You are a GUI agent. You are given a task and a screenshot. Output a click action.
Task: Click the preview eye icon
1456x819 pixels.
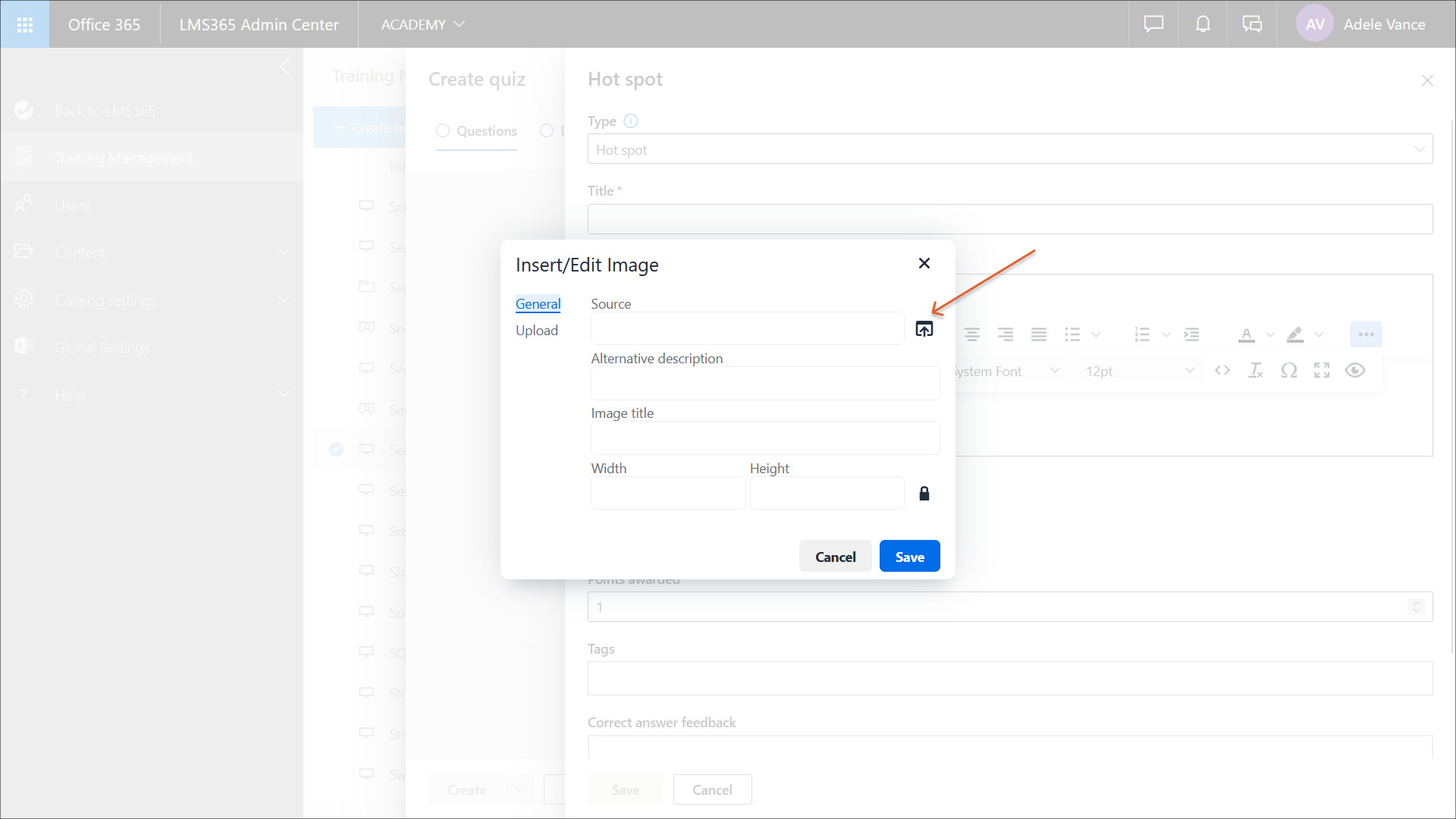tap(1355, 371)
